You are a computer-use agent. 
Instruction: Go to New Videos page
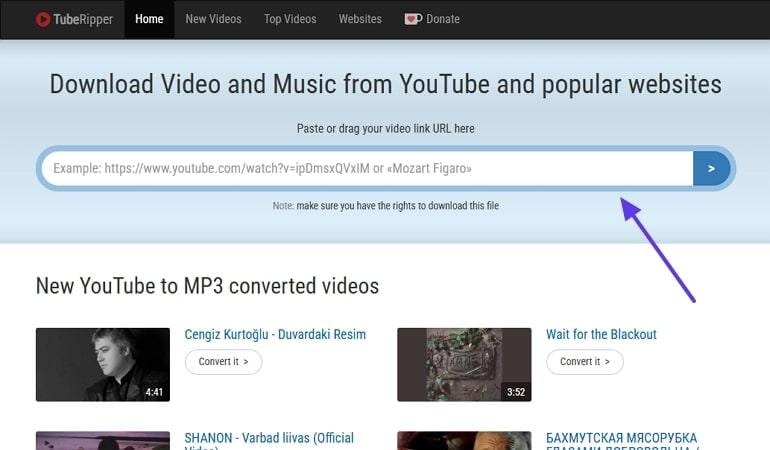pos(213,19)
